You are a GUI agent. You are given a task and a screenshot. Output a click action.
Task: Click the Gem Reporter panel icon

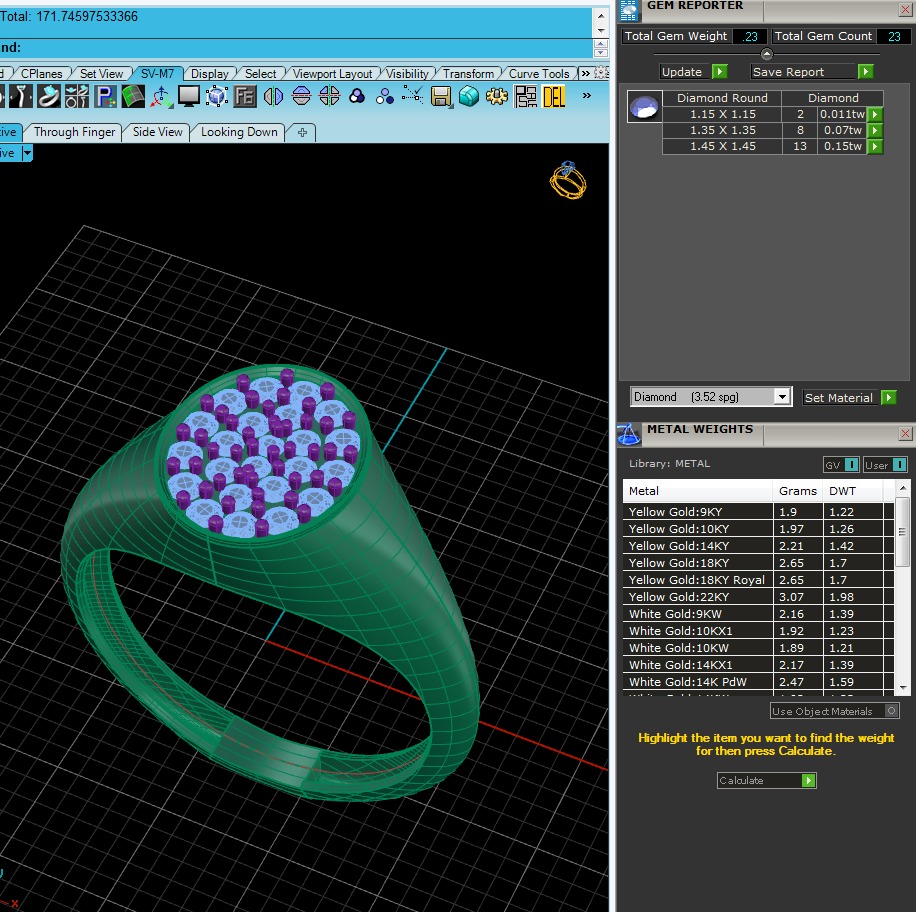[x=629, y=11]
